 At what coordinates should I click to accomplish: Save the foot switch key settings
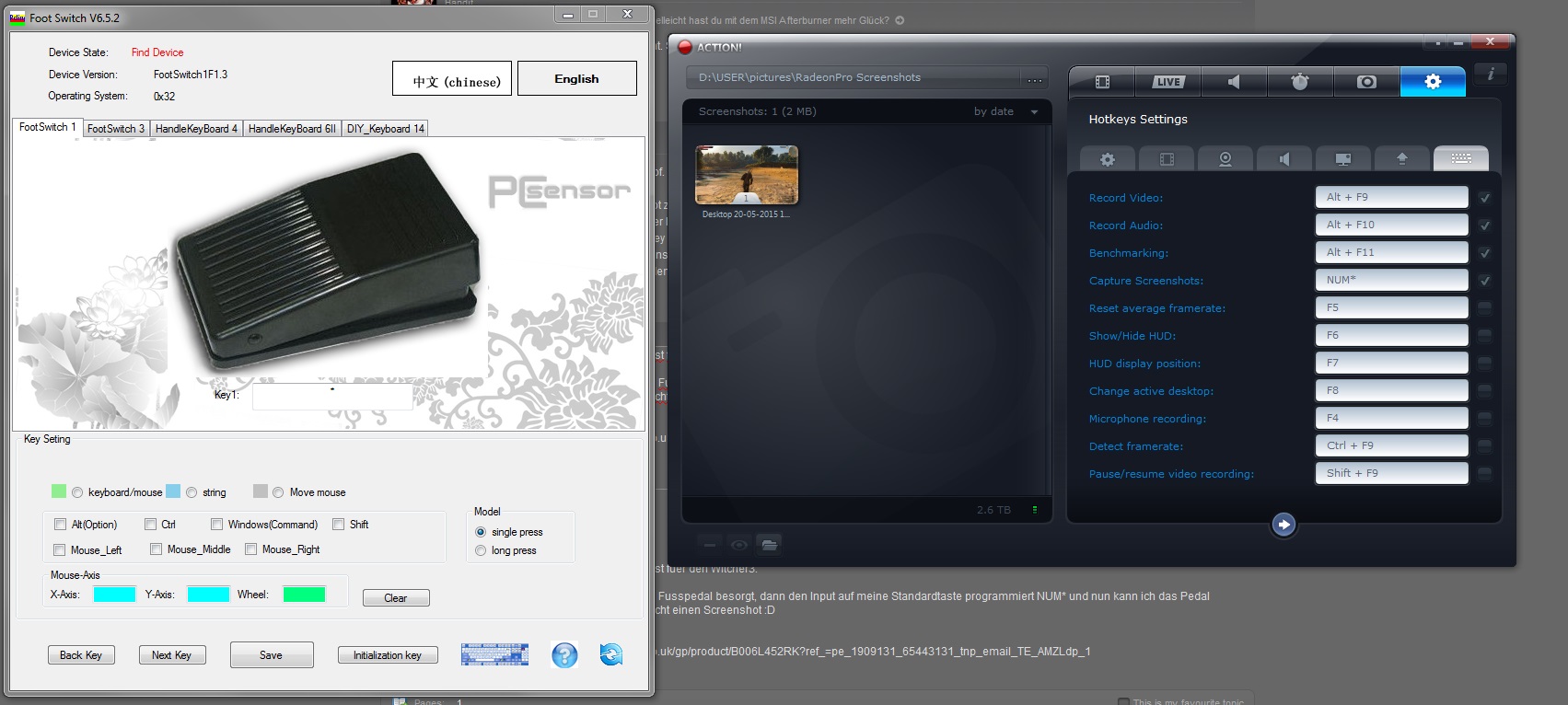pyautogui.click(x=272, y=655)
